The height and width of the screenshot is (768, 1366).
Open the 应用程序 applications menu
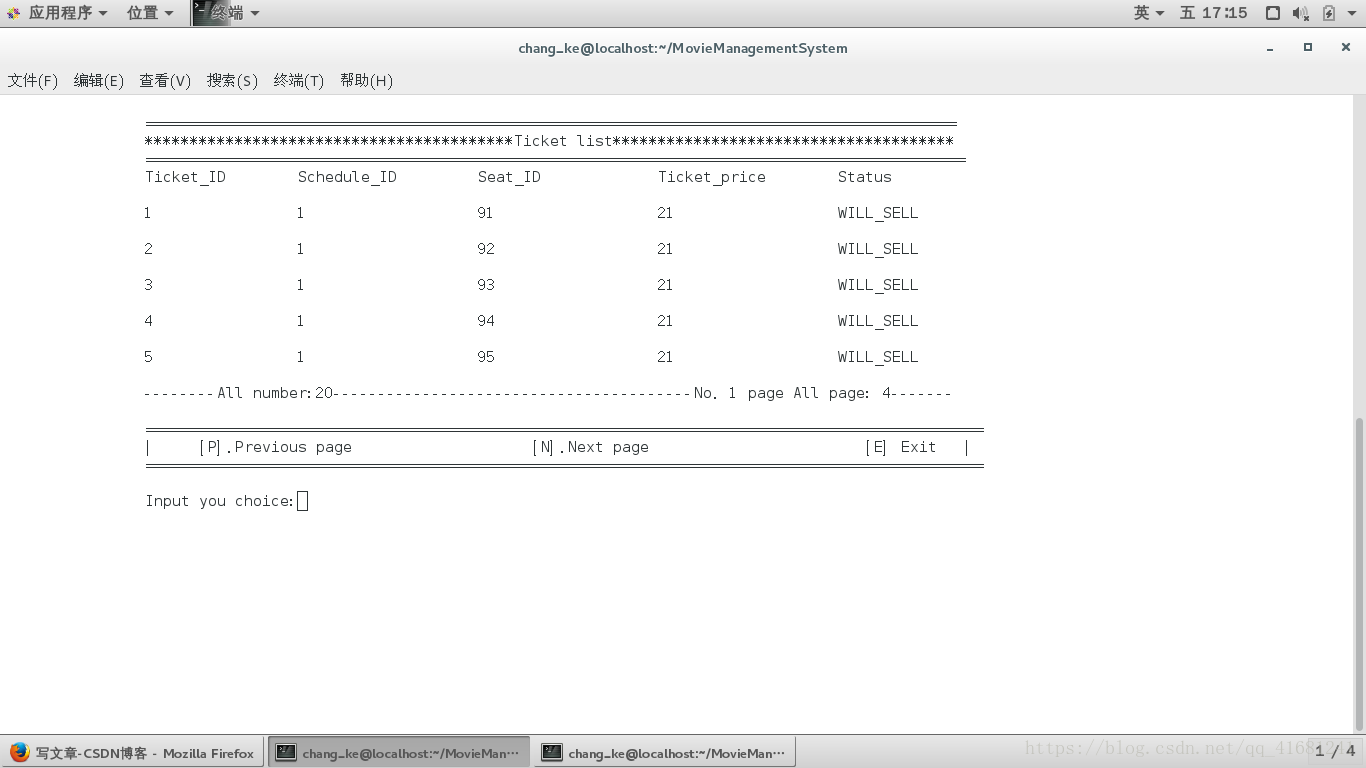point(57,13)
